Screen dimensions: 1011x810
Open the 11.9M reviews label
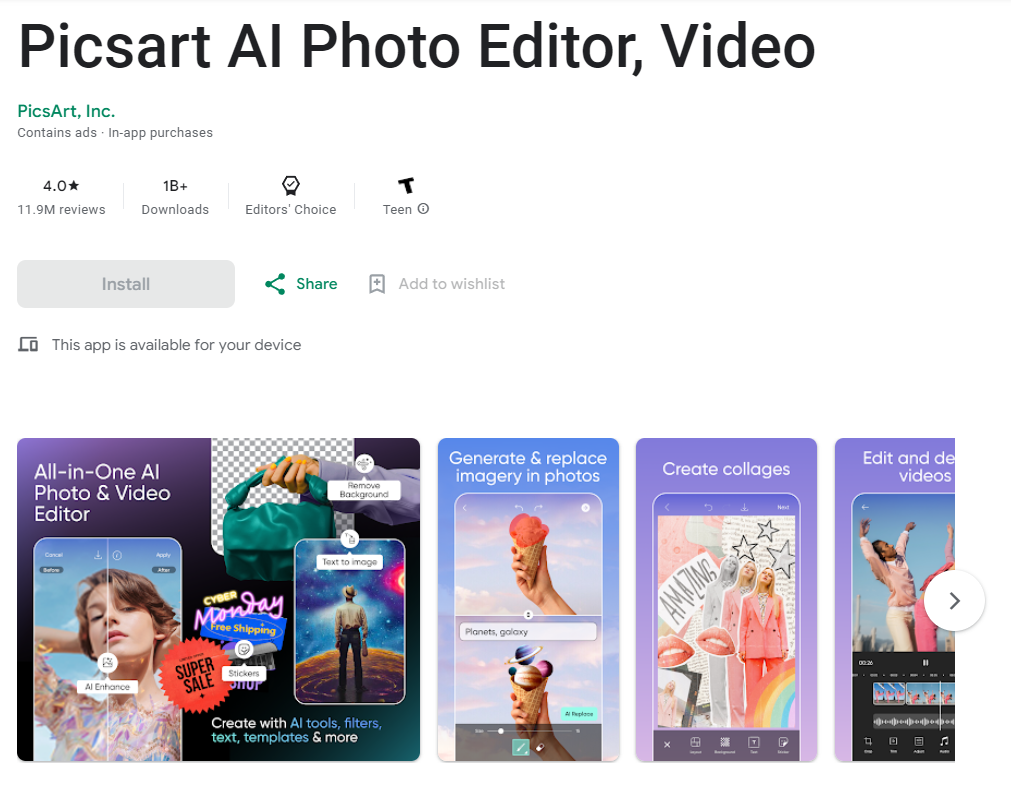click(x=61, y=210)
